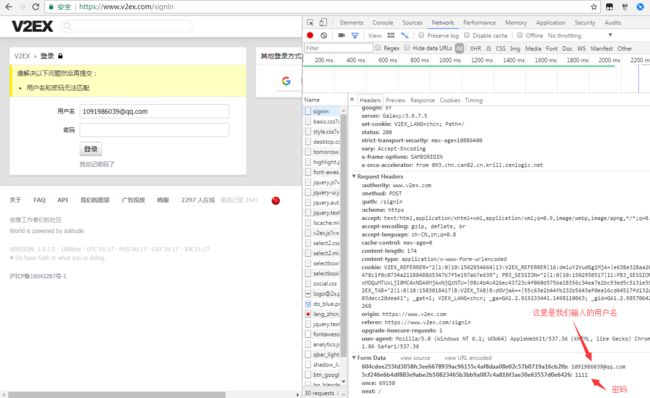
Task: Click the lock icon next to 登录
Action: point(61,56)
